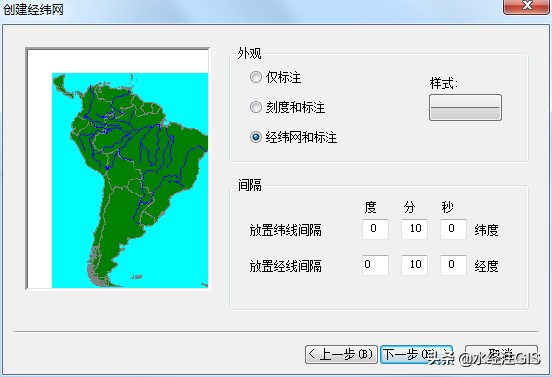Cancel the wizard with 取消
552x377 pixels.
(x=501, y=354)
